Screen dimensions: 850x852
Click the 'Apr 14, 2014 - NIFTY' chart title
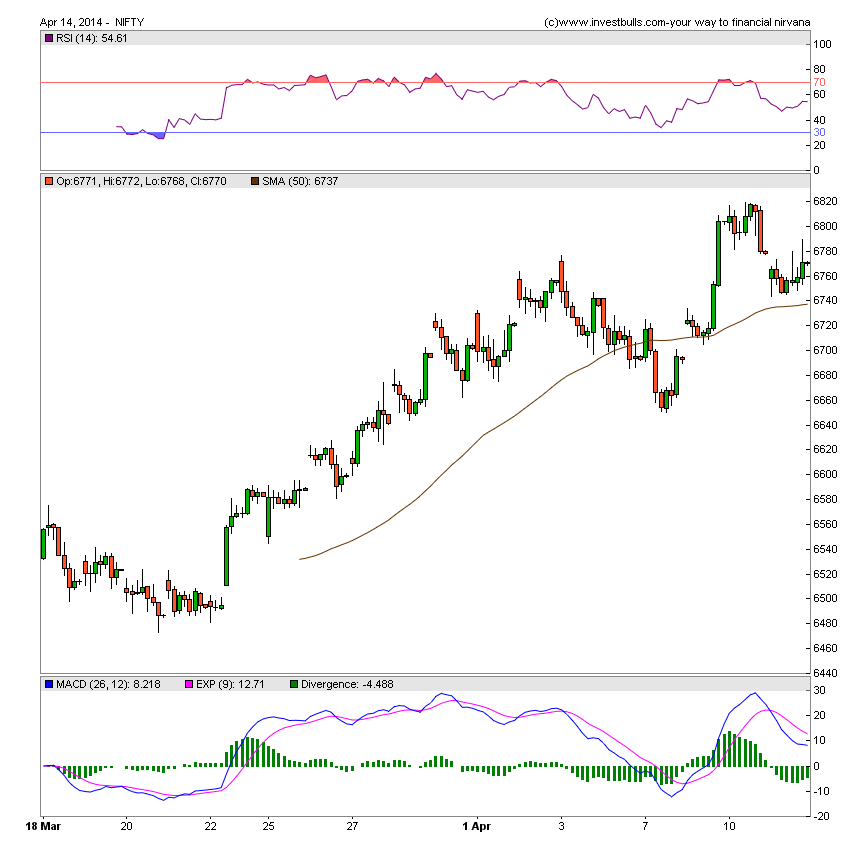92,21
